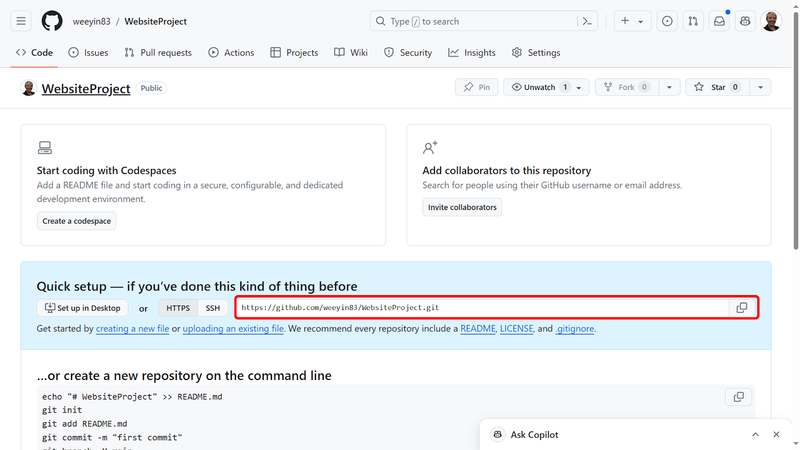Viewport: 800px width, 450px height.
Task: Open the user profile avatar menu
Action: click(x=771, y=21)
